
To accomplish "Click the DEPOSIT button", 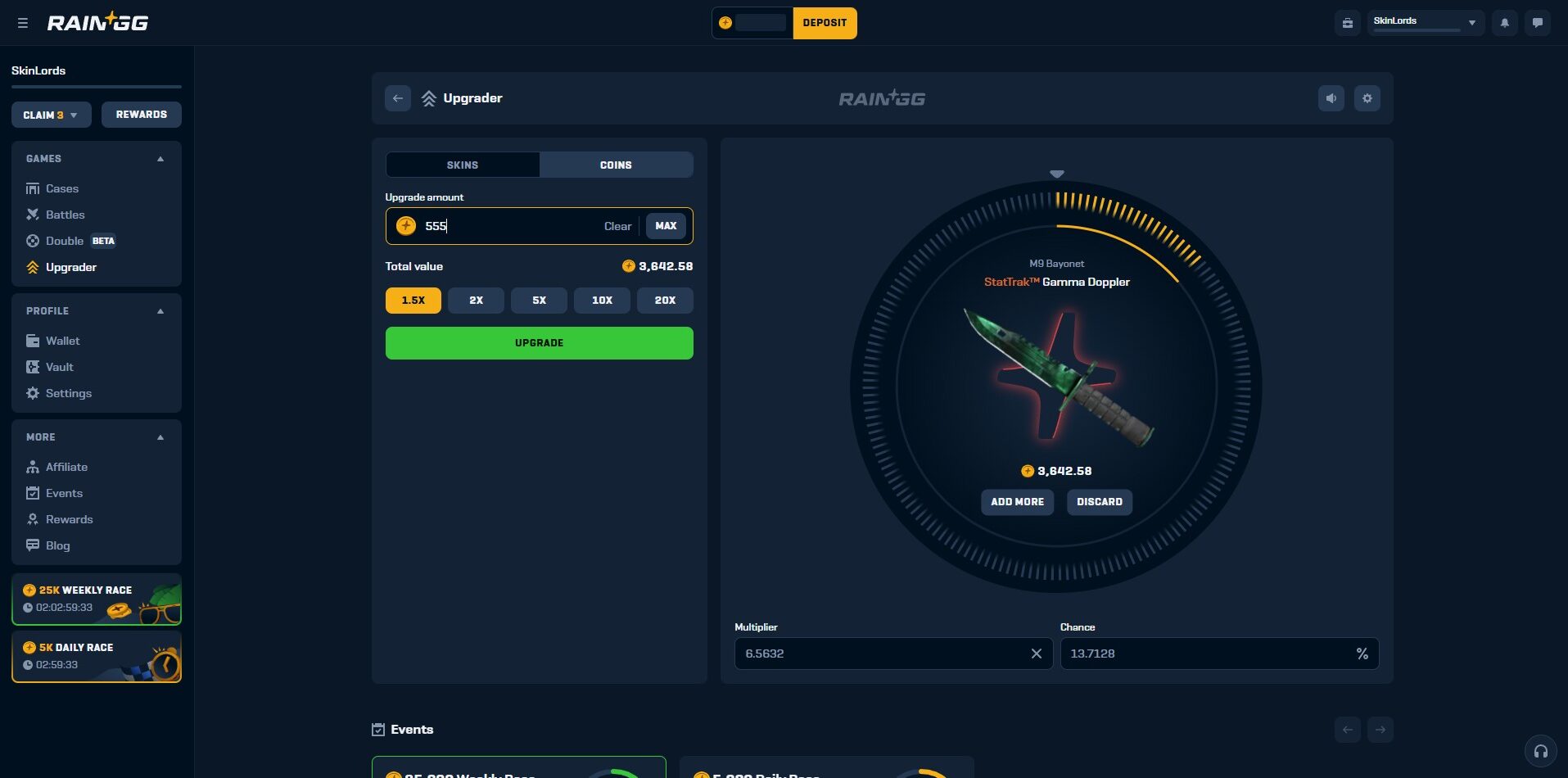I will [825, 23].
